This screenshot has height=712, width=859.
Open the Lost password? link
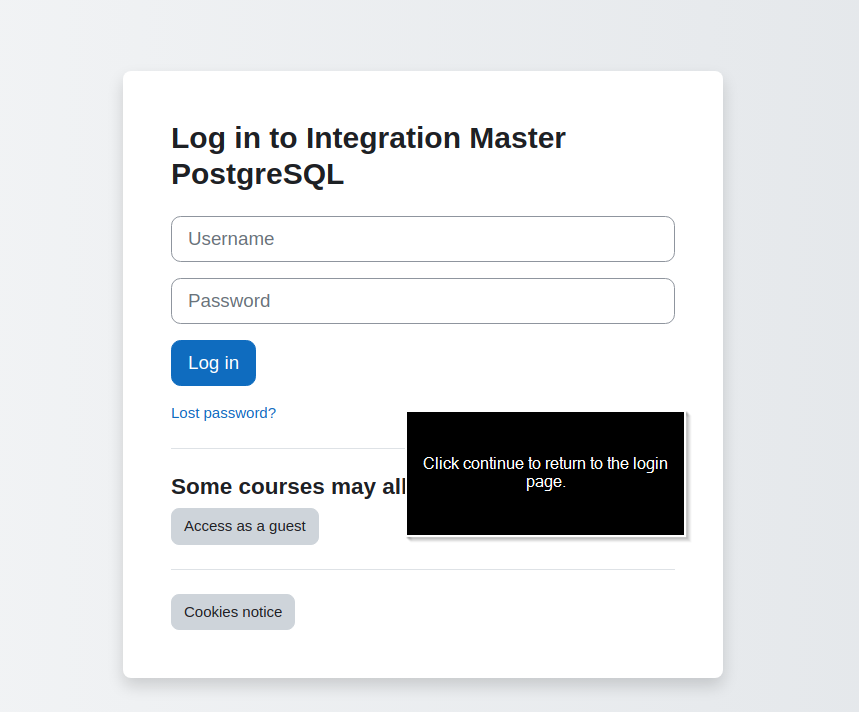pos(224,413)
